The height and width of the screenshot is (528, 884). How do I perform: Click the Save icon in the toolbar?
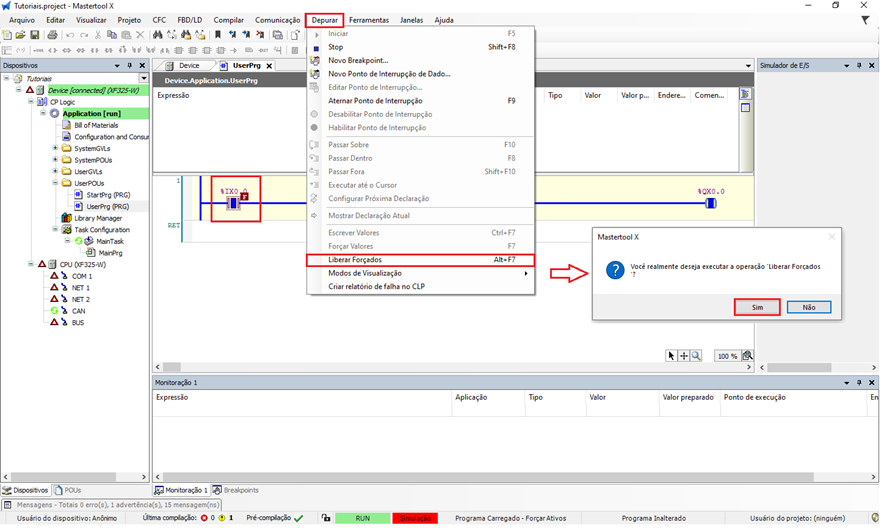(x=35, y=35)
